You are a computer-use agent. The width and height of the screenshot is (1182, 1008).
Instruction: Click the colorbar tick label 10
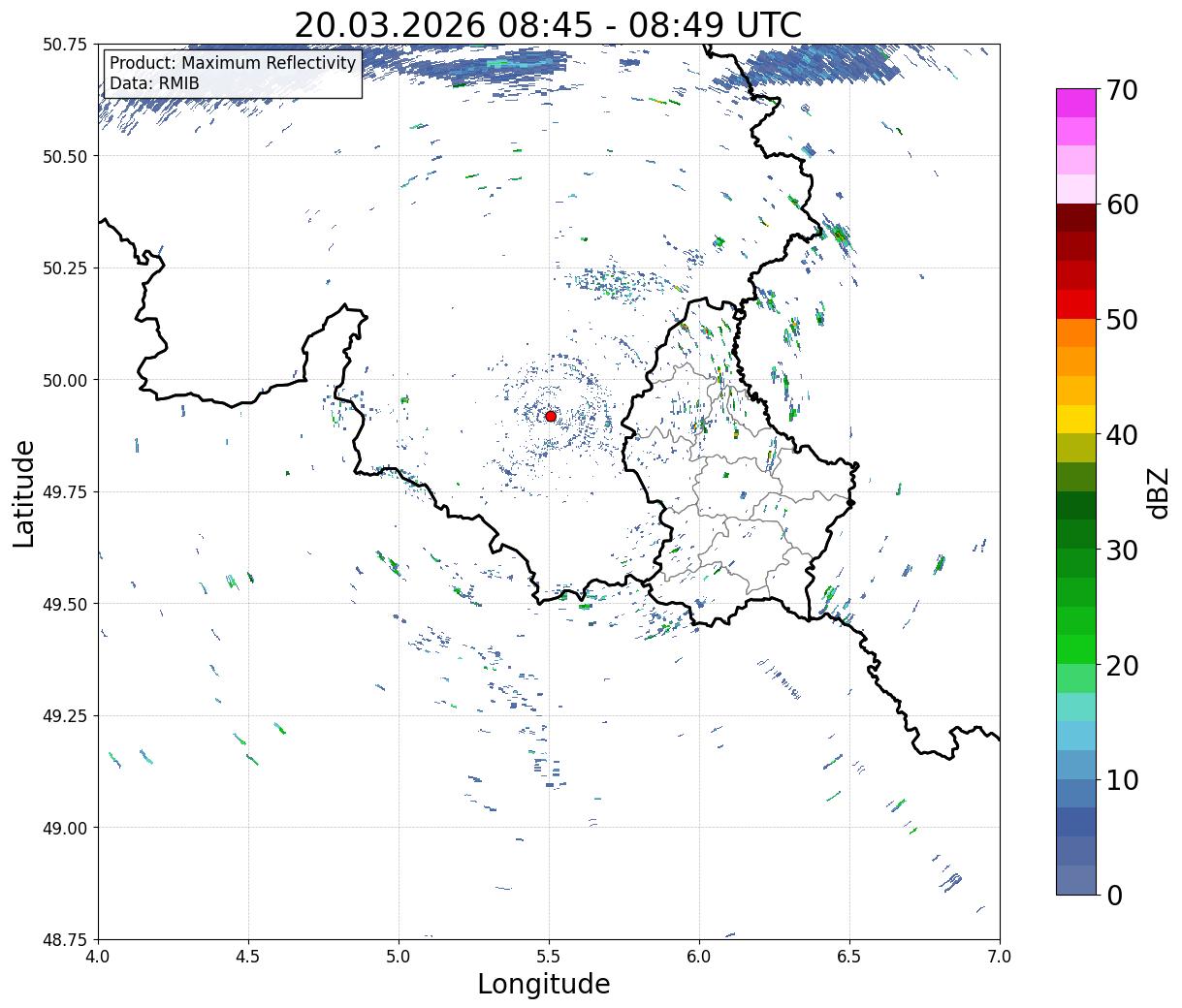[1121, 780]
